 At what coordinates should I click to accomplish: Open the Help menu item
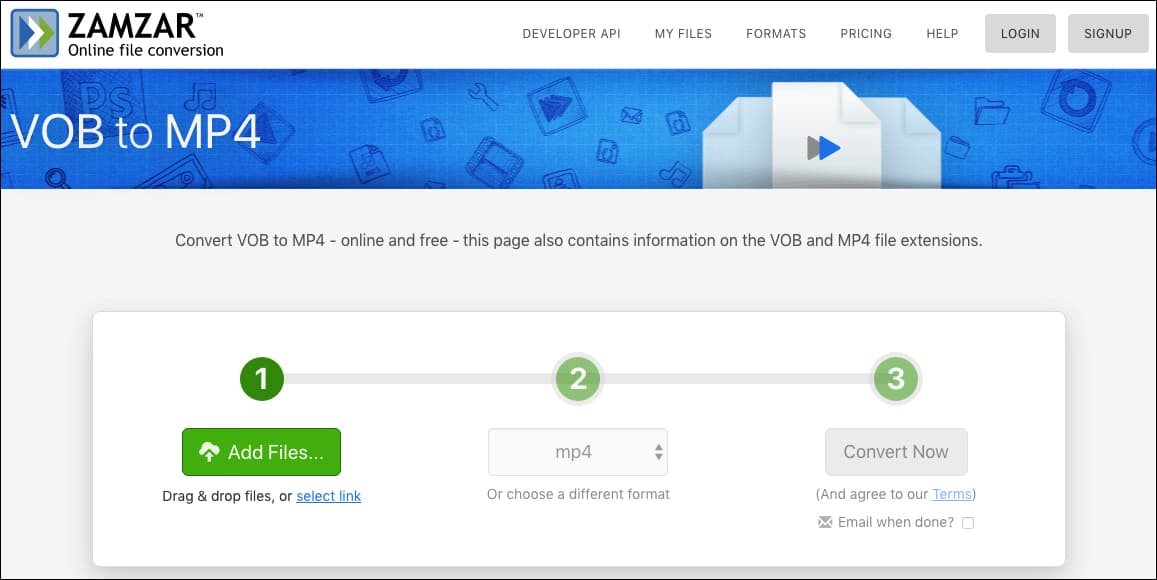942,34
